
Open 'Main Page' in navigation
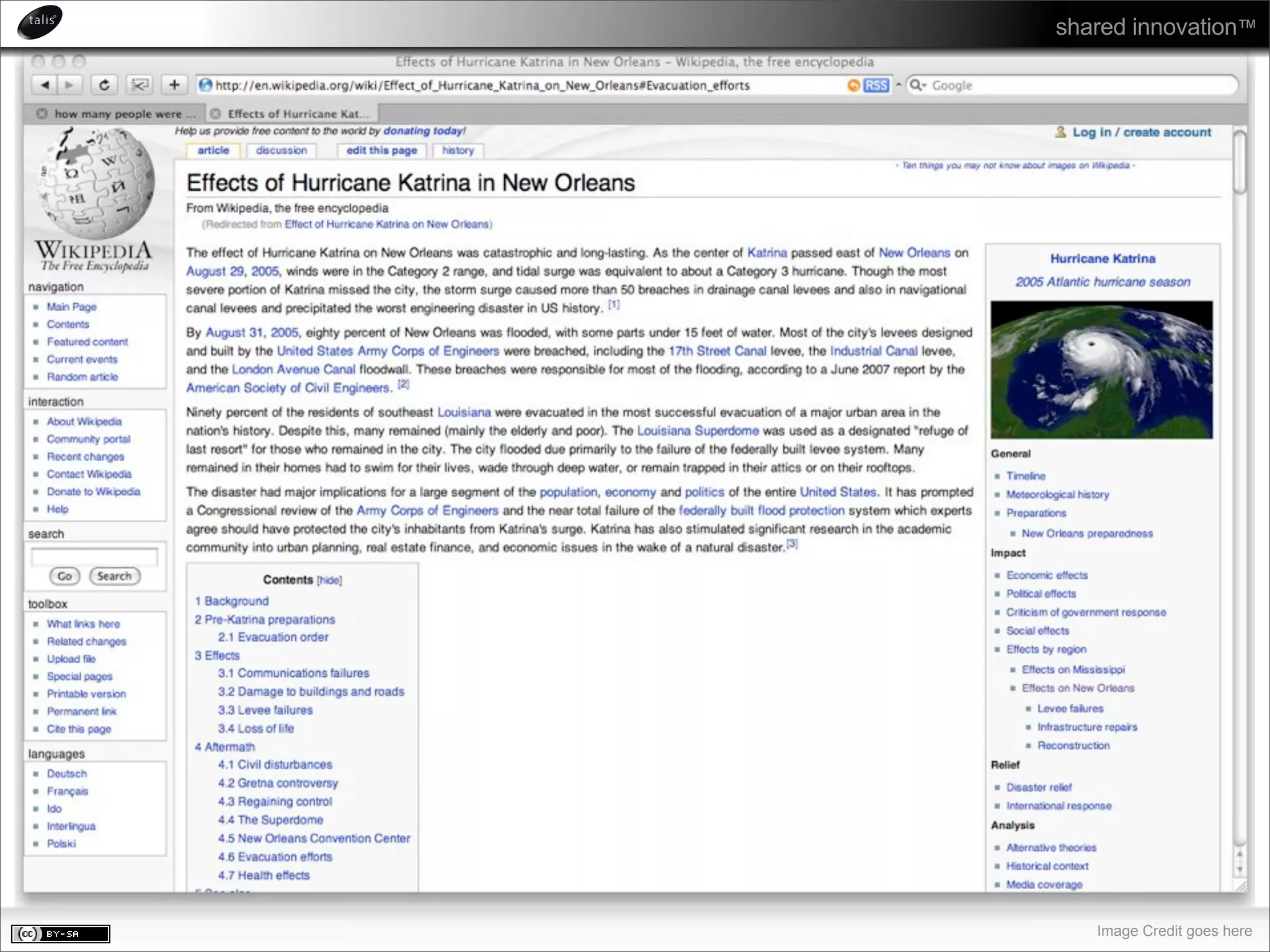[71, 307]
